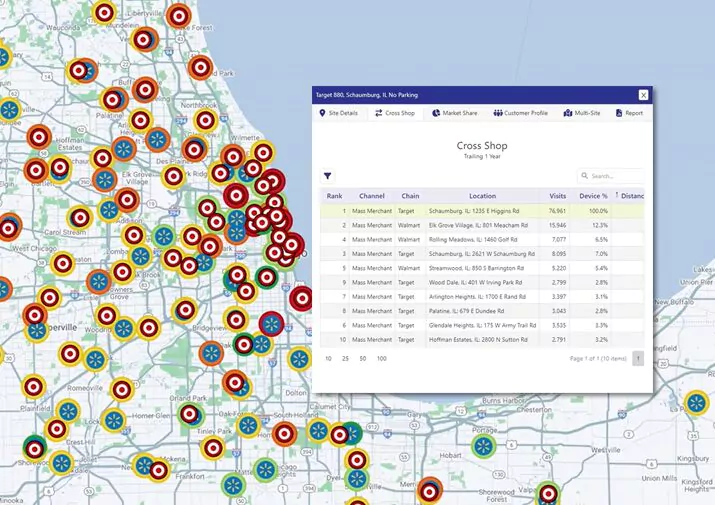The image size is (715, 505).
Task: Select Walmart marker near Dolton
Action: [x=299, y=359]
